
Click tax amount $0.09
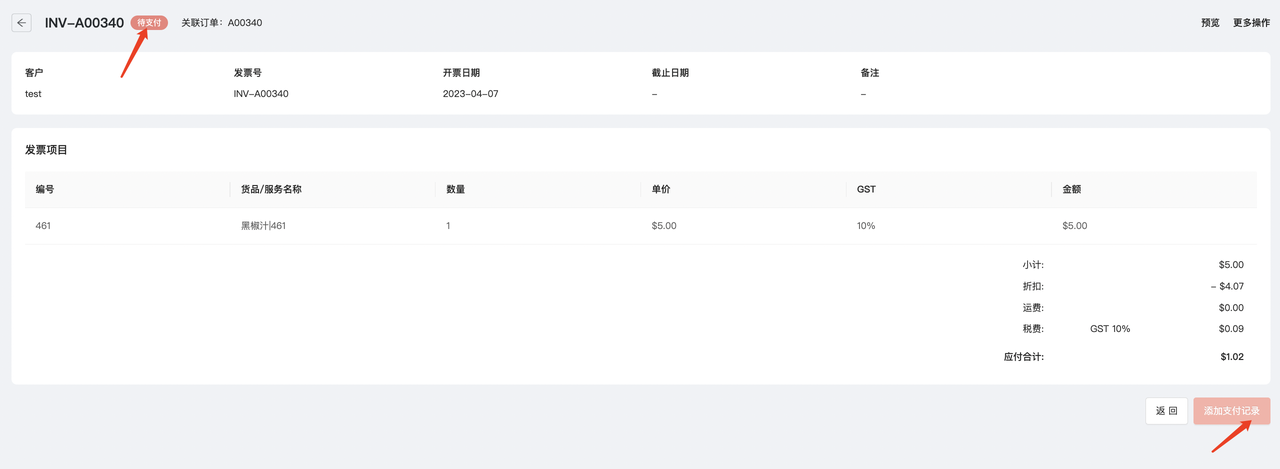click(x=1231, y=329)
